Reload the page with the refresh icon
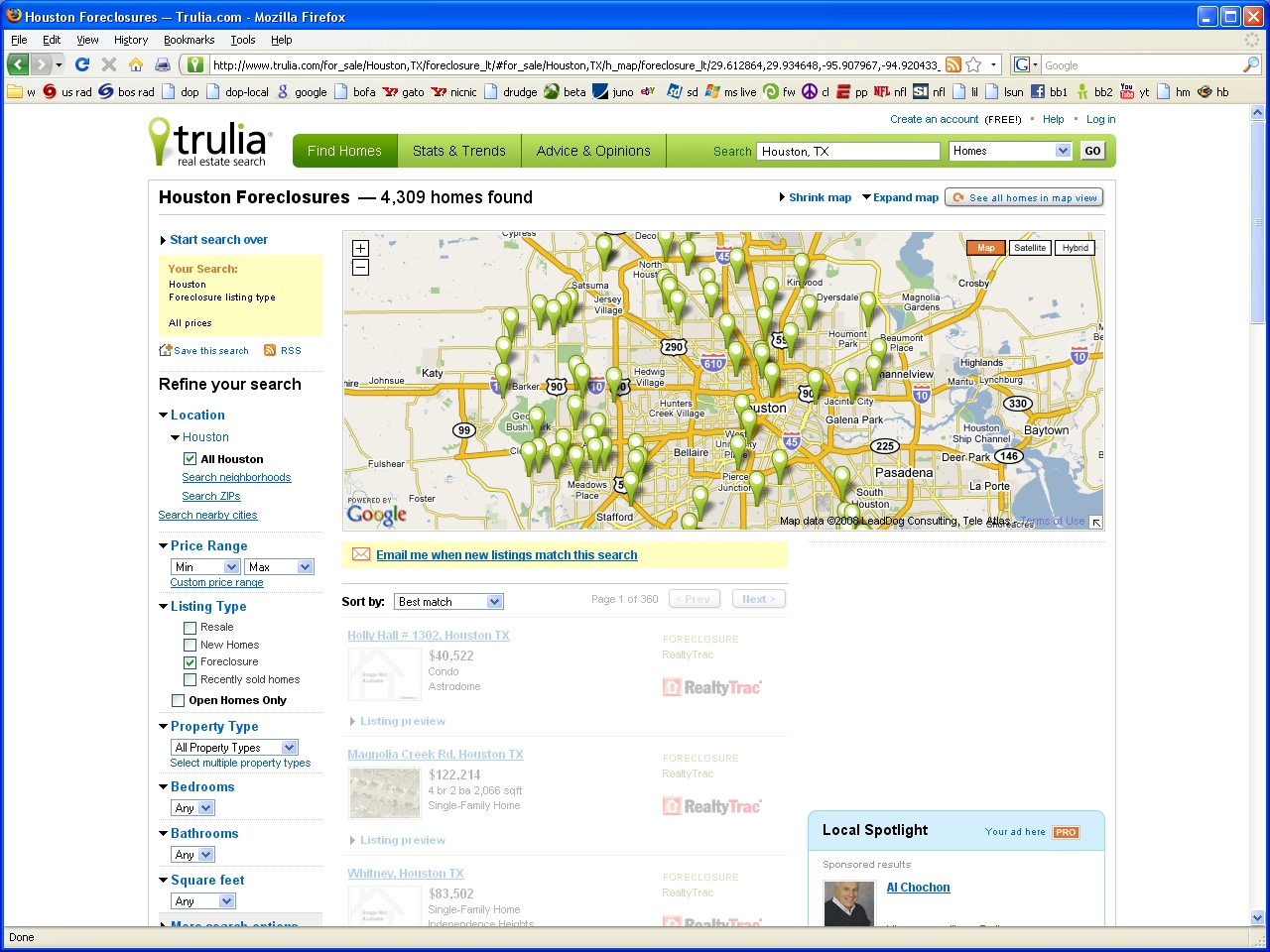 82,64
